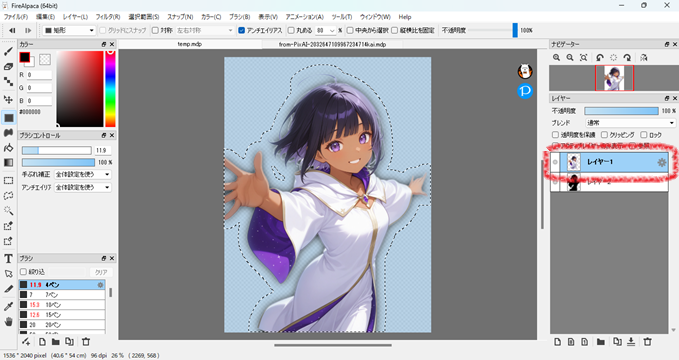Switch to the from-PixAI kai.mdp tab
Image resolution: width=679 pixels, height=360 pixels.
(333, 44)
